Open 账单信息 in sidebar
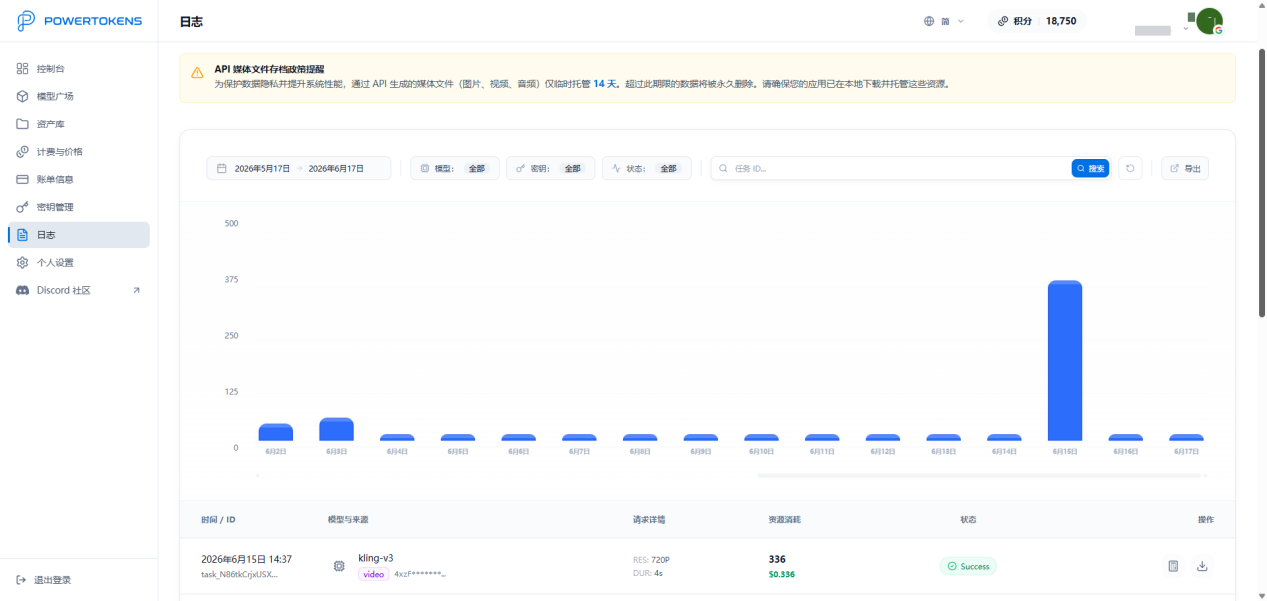The image size is (1267, 601). click(x=79, y=179)
